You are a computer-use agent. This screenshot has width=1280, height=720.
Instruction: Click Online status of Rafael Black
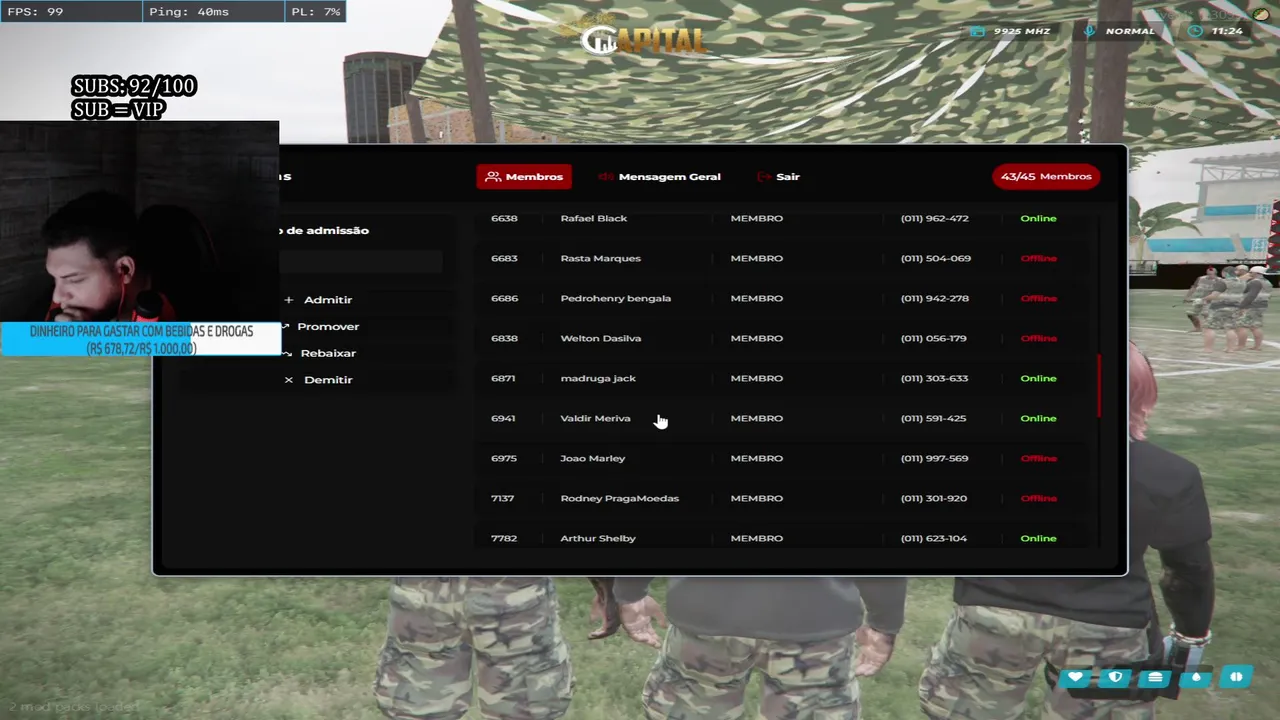point(1038,218)
